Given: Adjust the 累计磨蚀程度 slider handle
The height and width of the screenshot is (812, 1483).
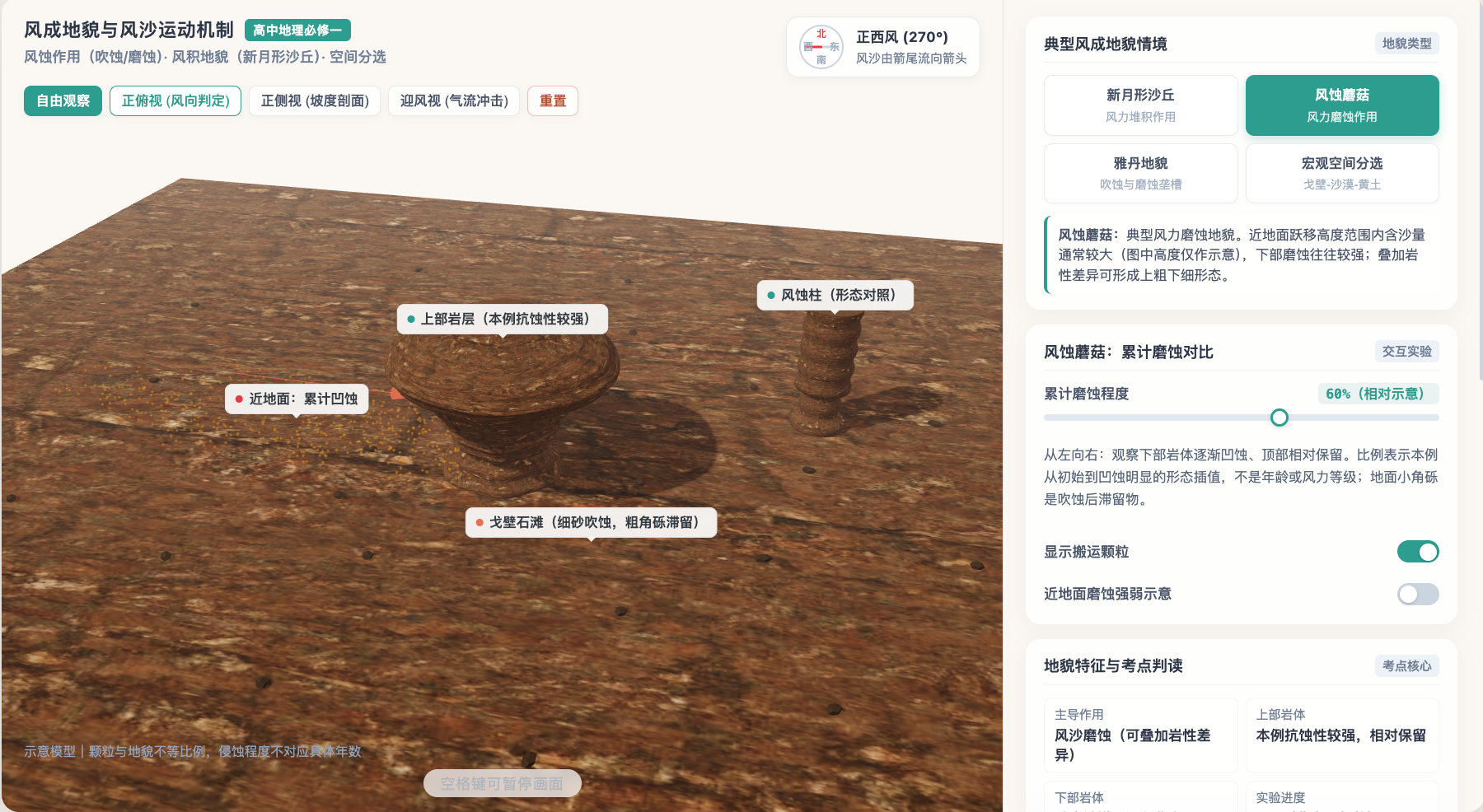Looking at the screenshot, I should (x=1279, y=418).
